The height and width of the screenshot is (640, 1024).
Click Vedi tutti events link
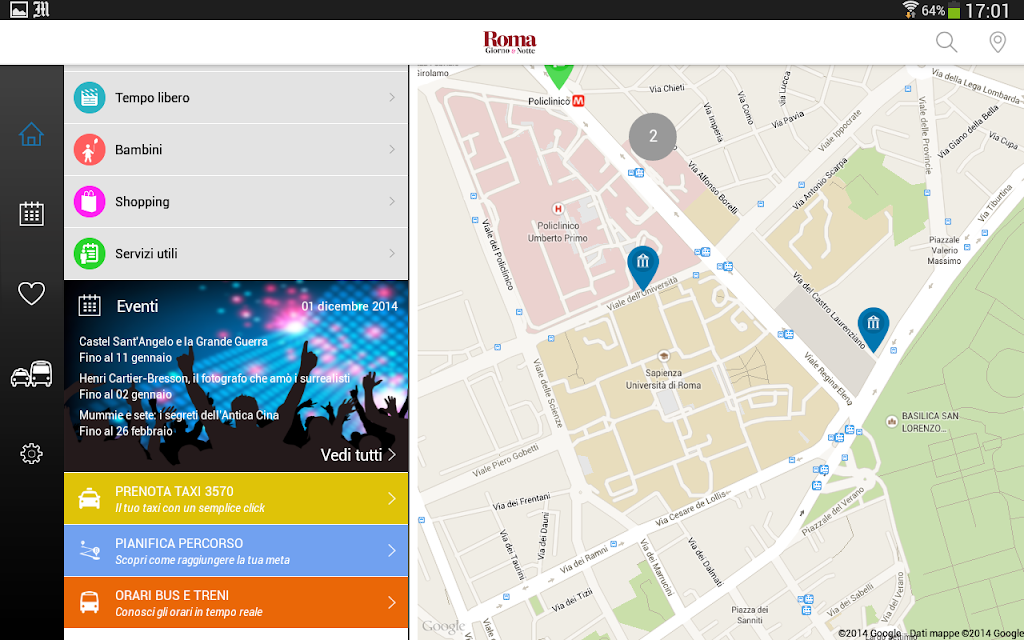click(351, 455)
